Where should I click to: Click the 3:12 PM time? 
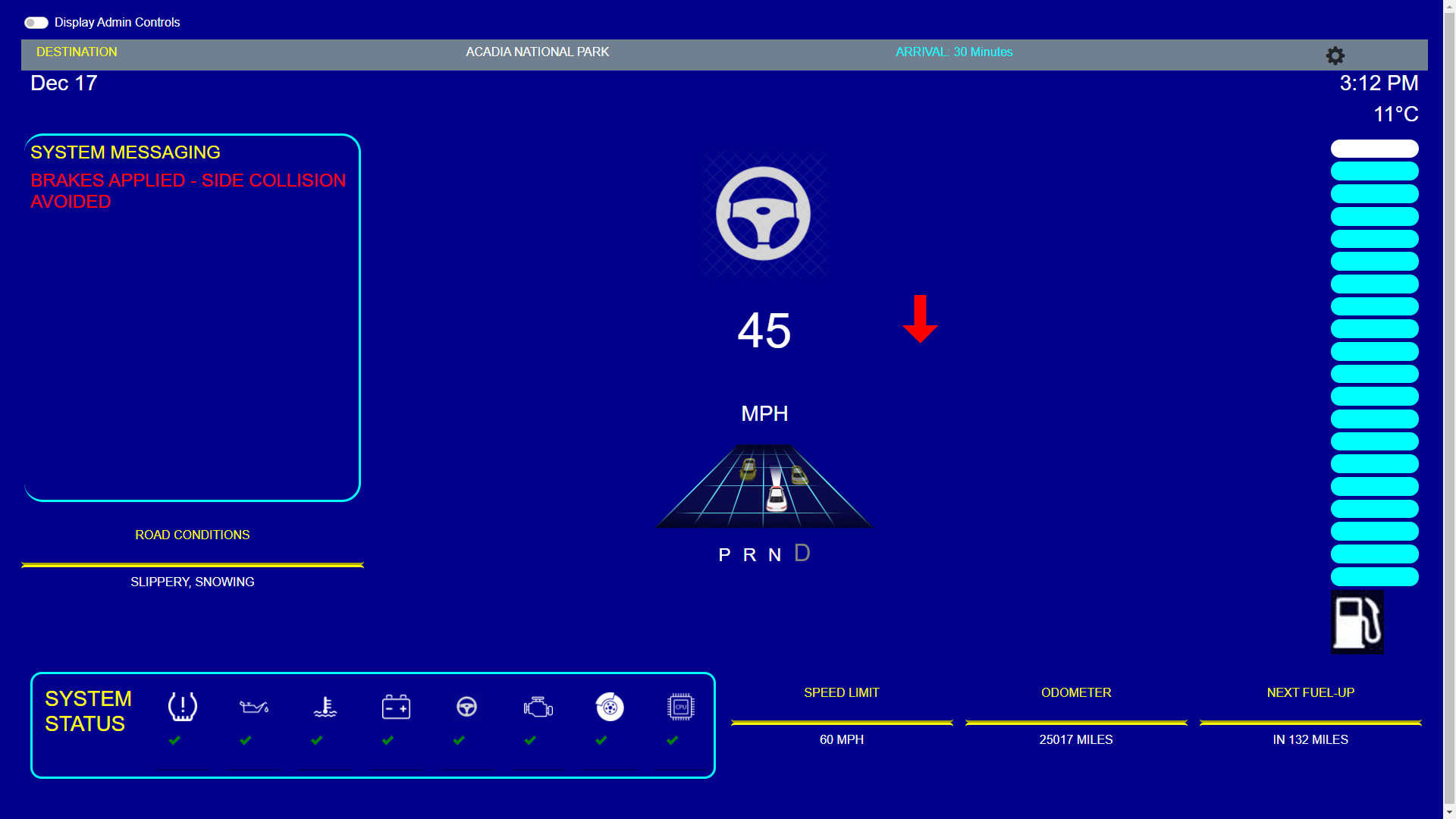[x=1379, y=83]
